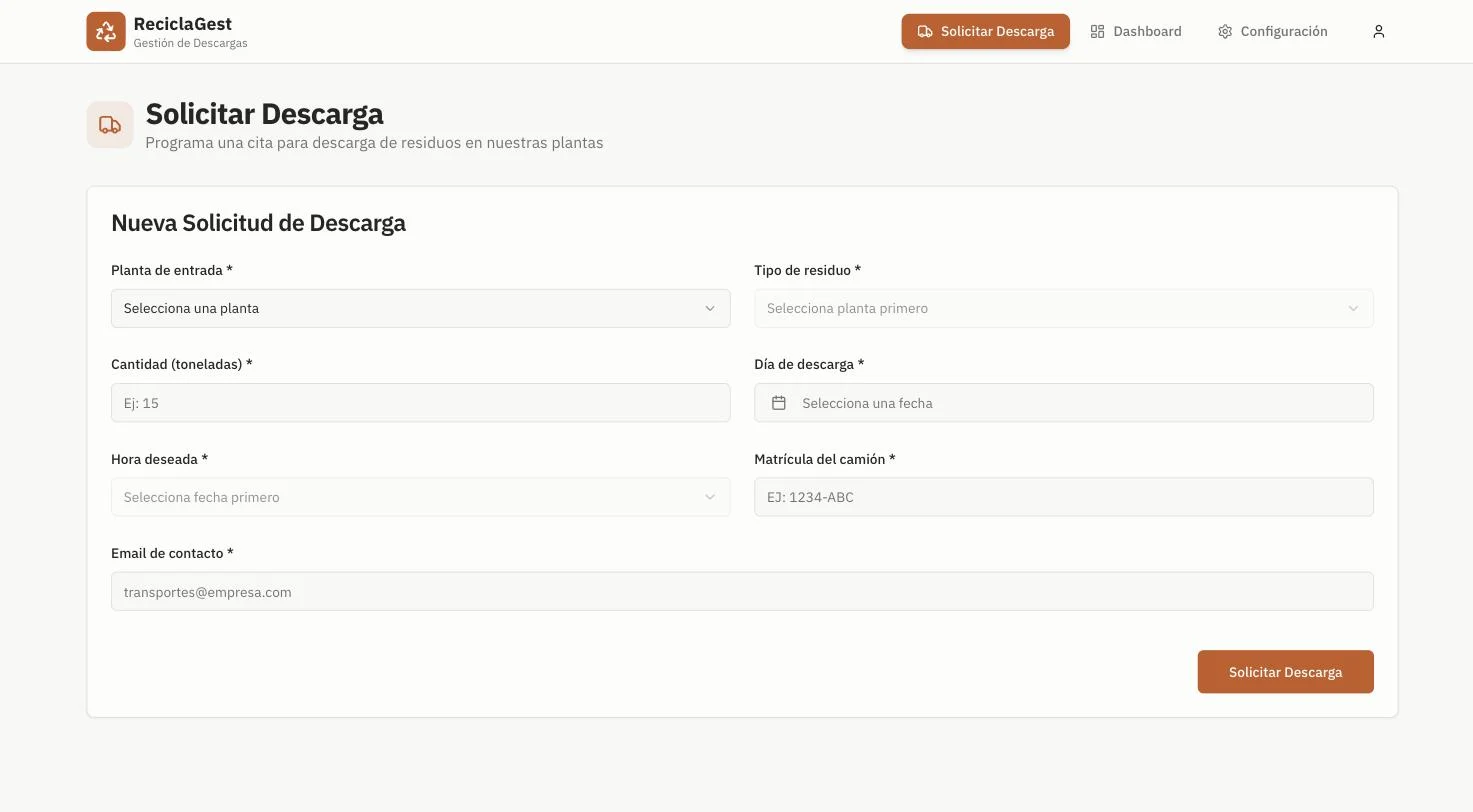1473x812 pixels.
Task: Click the Email de contacto input field
Action: (742, 592)
